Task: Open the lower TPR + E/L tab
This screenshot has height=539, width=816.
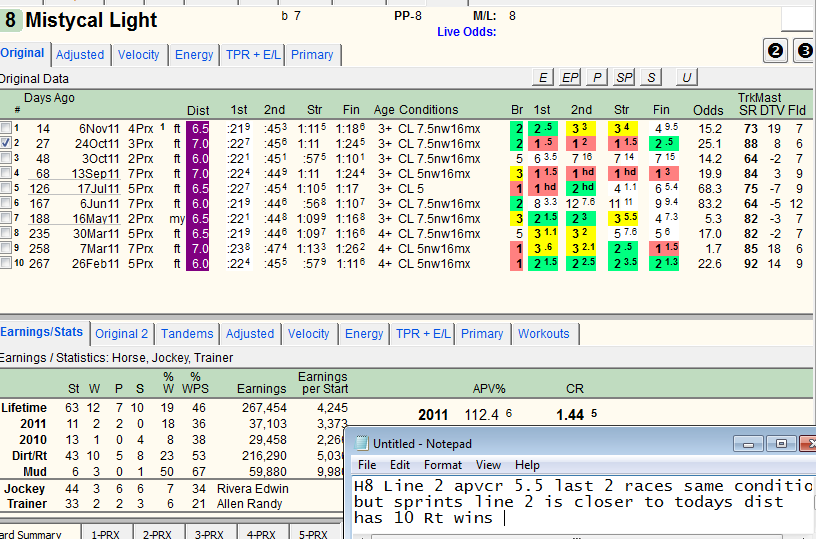Action: click(x=423, y=334)
